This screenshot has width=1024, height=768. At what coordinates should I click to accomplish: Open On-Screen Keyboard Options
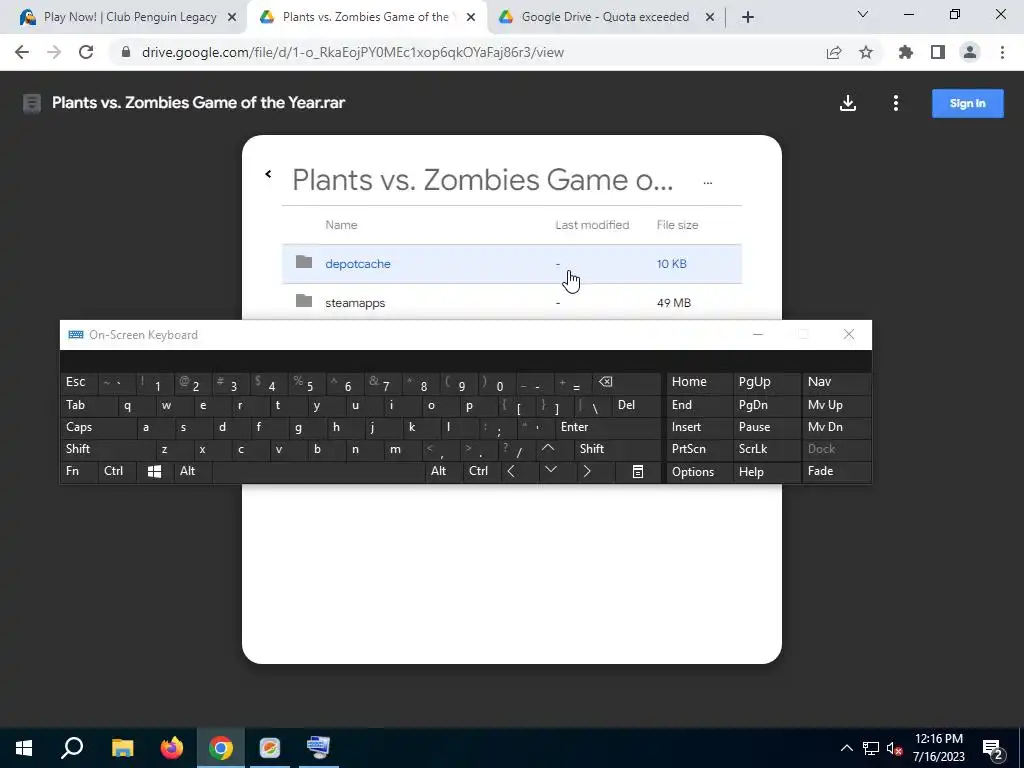click(x=699, y=472)
